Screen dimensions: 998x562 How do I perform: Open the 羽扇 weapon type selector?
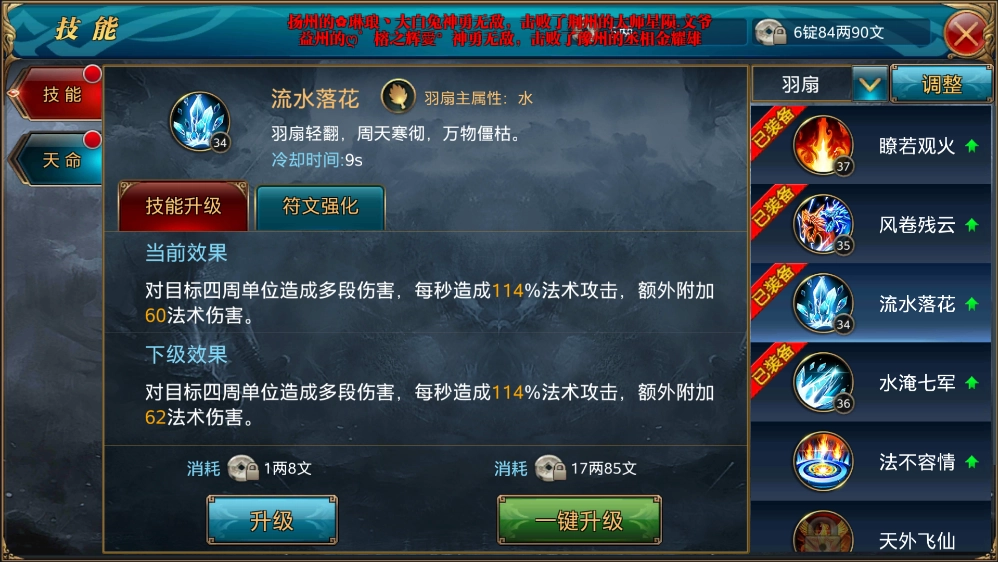coord(801,84)
